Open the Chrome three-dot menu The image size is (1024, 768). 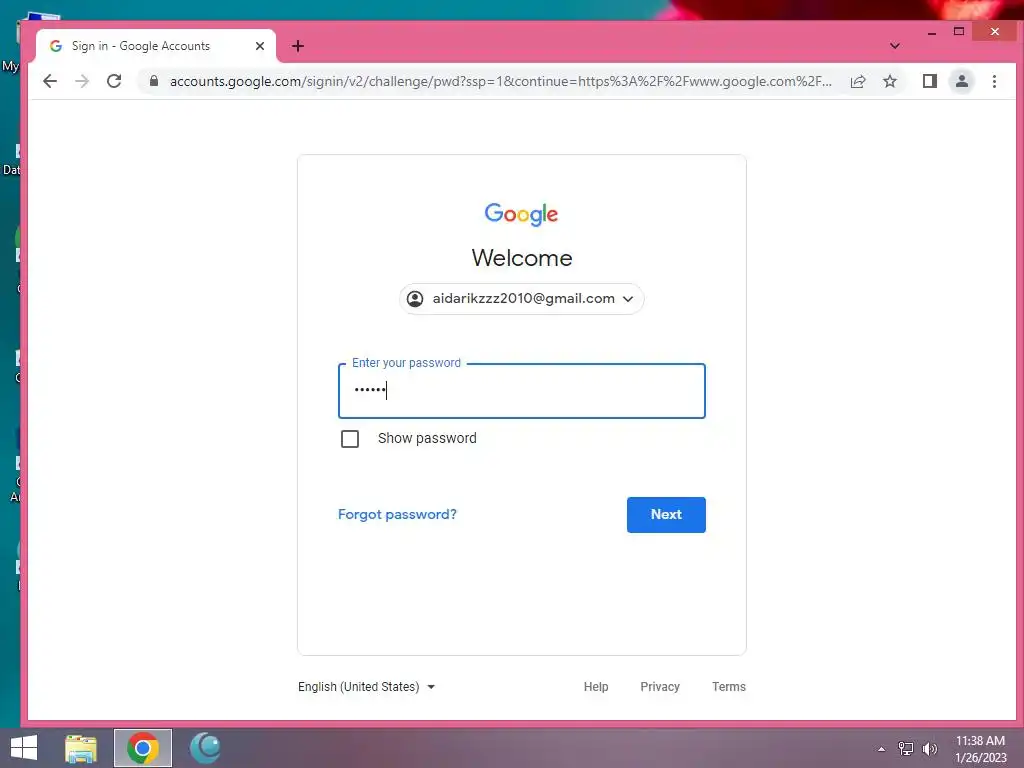[x=994, y=81]
